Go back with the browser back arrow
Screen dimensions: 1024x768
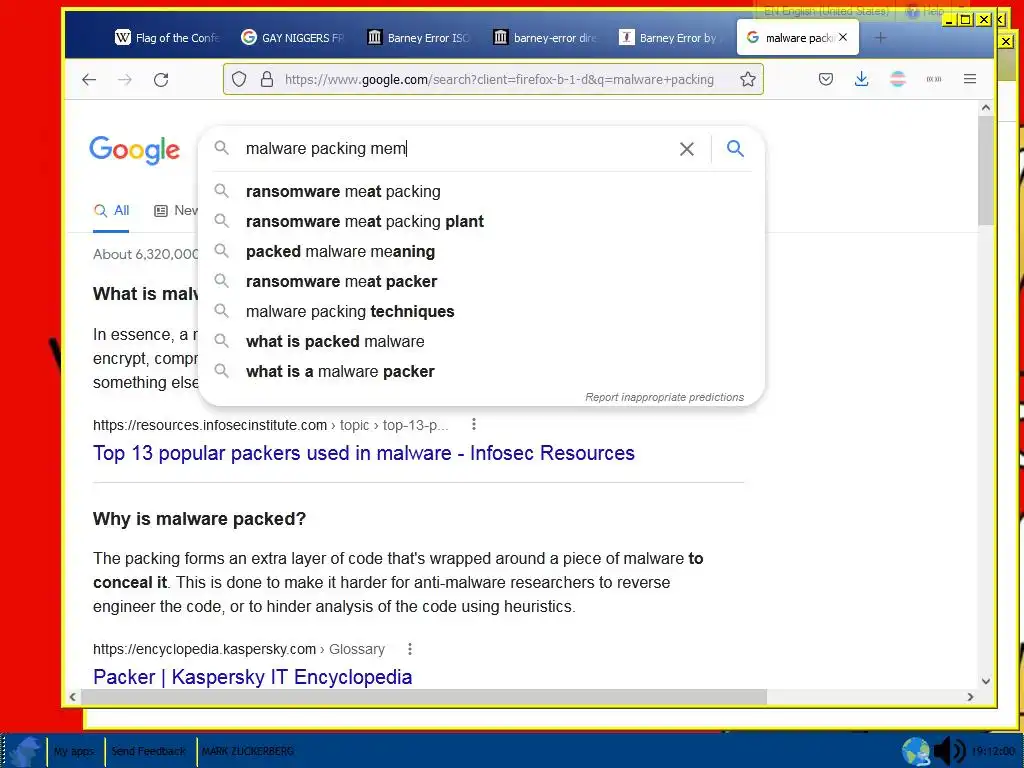[x=89, y=80]
